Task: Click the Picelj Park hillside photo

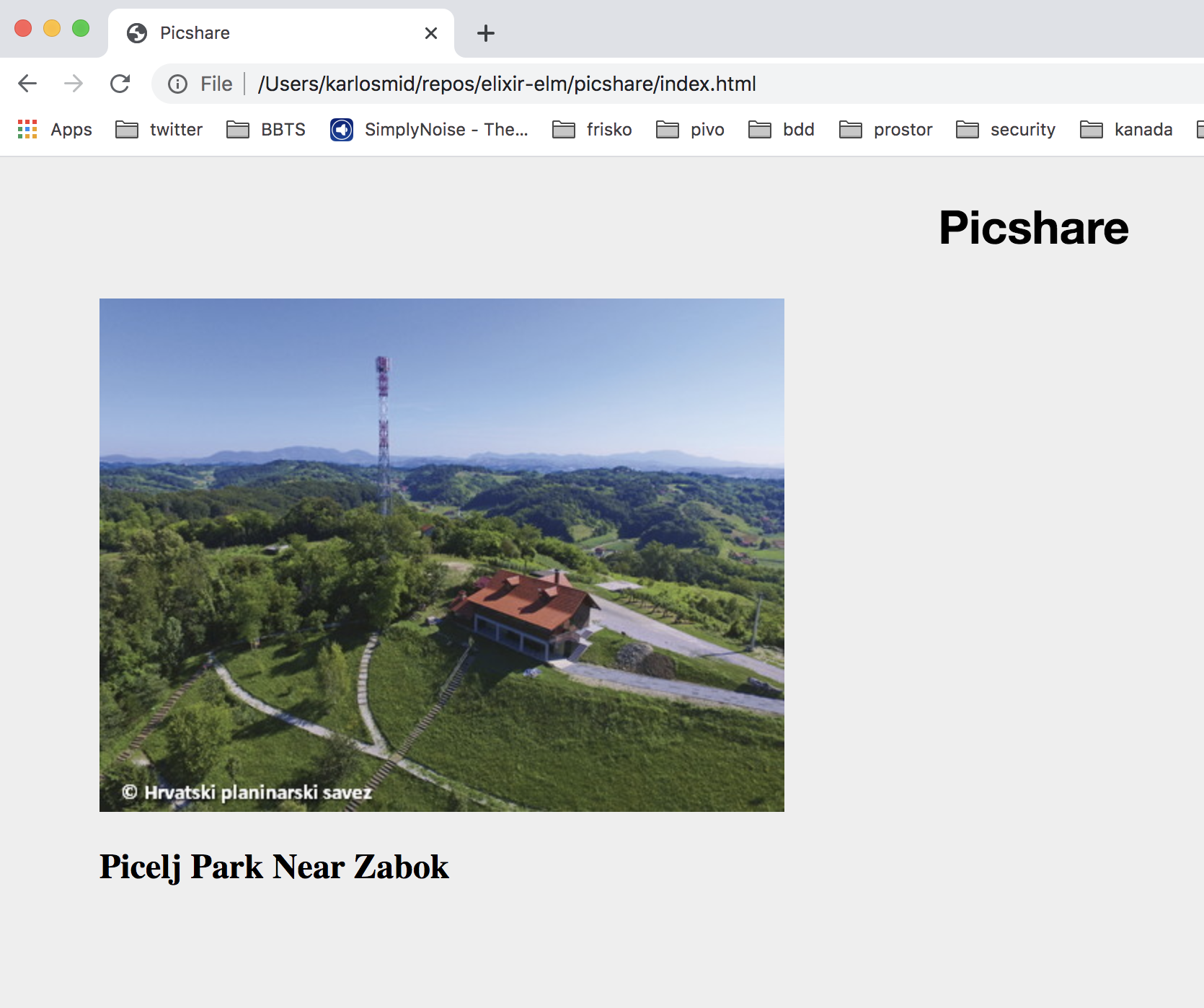Action: 442,555
